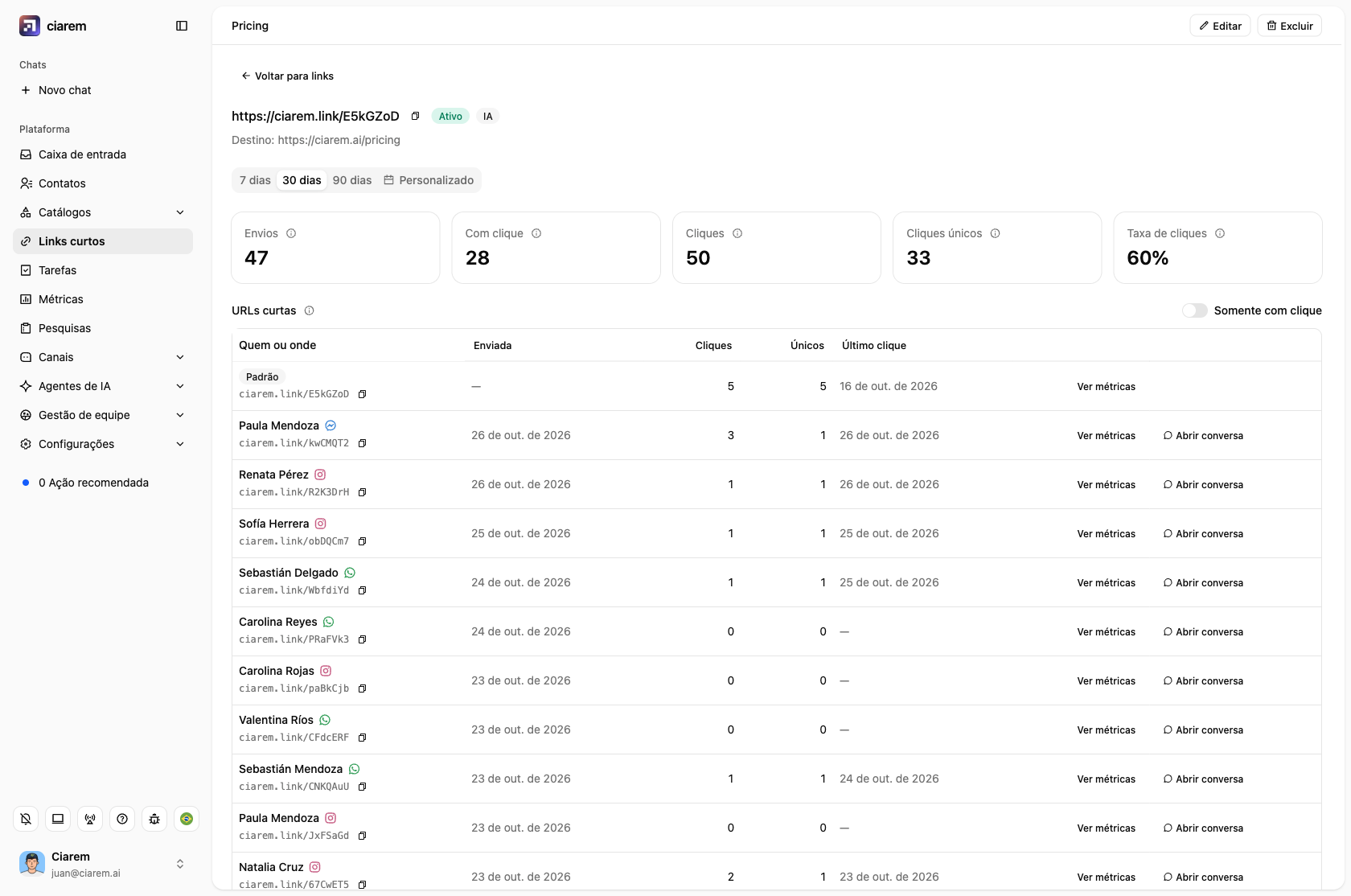This screenshot has width=1351, height=896.
Task: Click the broadcast antenna icon
Action: (90, 819)
